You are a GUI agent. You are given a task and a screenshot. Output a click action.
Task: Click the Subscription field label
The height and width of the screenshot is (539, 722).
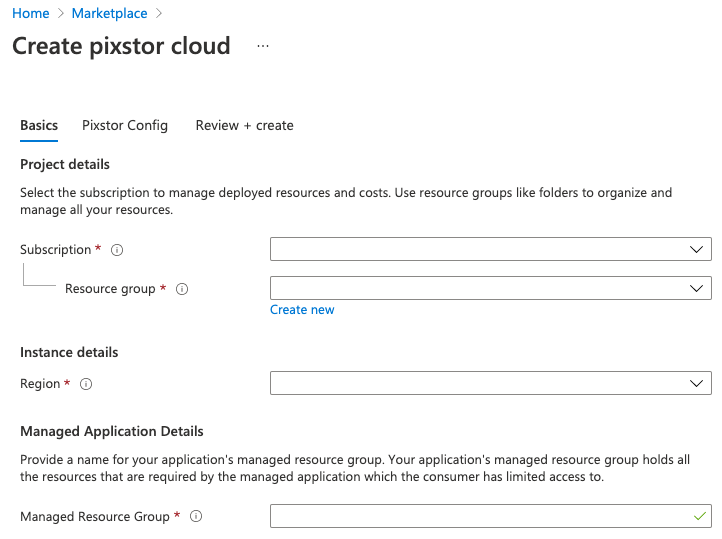coord(56,249)
